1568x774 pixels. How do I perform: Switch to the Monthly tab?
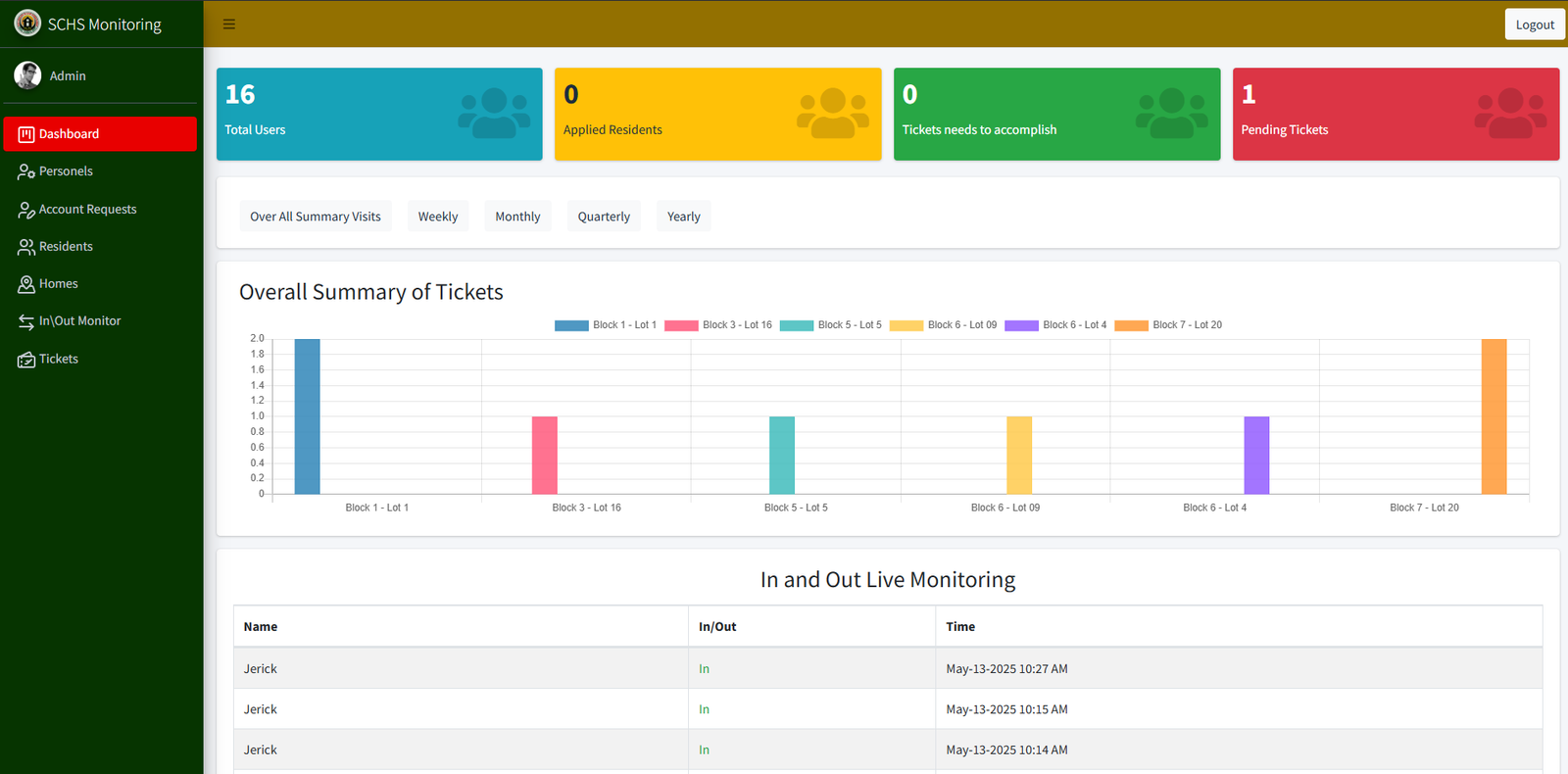click(x=517, y=217)
